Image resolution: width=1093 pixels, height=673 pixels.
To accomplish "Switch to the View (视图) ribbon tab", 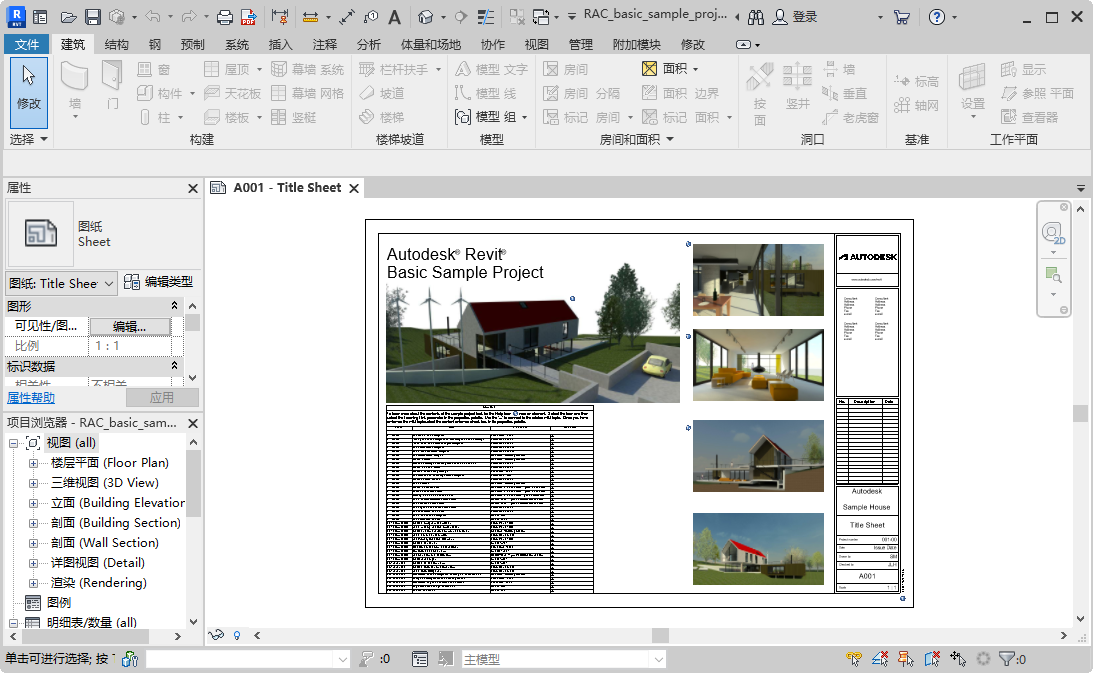I will 537,45.
